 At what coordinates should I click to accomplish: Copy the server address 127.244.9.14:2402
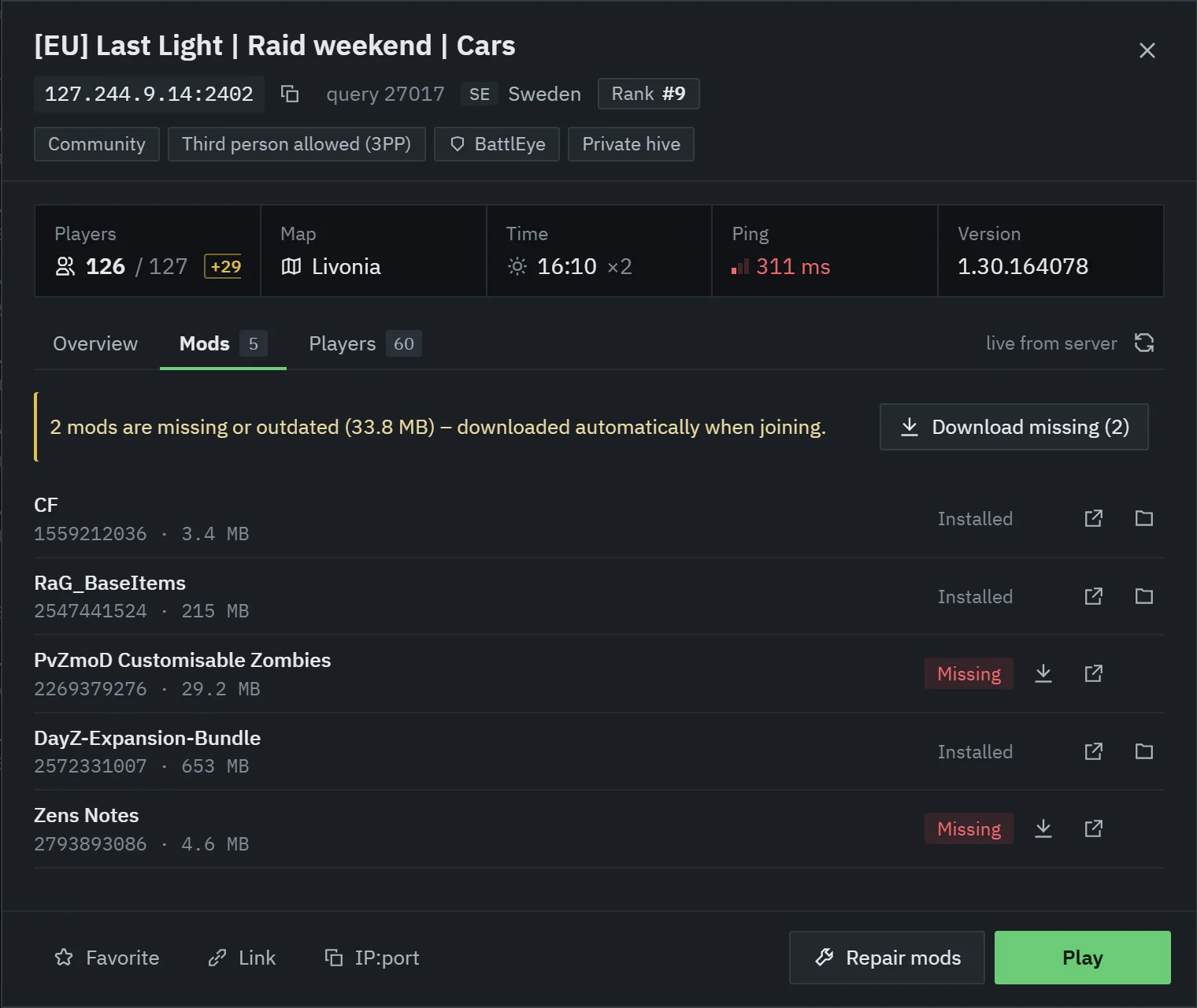click(x=290, y=94)
